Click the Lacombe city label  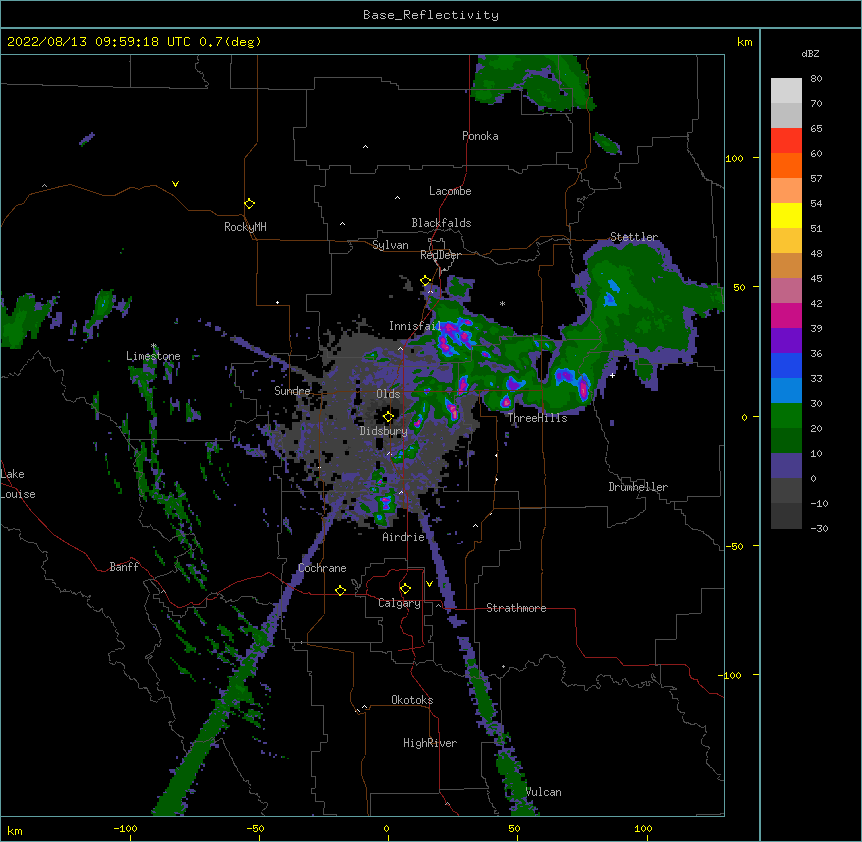(450, 191)
